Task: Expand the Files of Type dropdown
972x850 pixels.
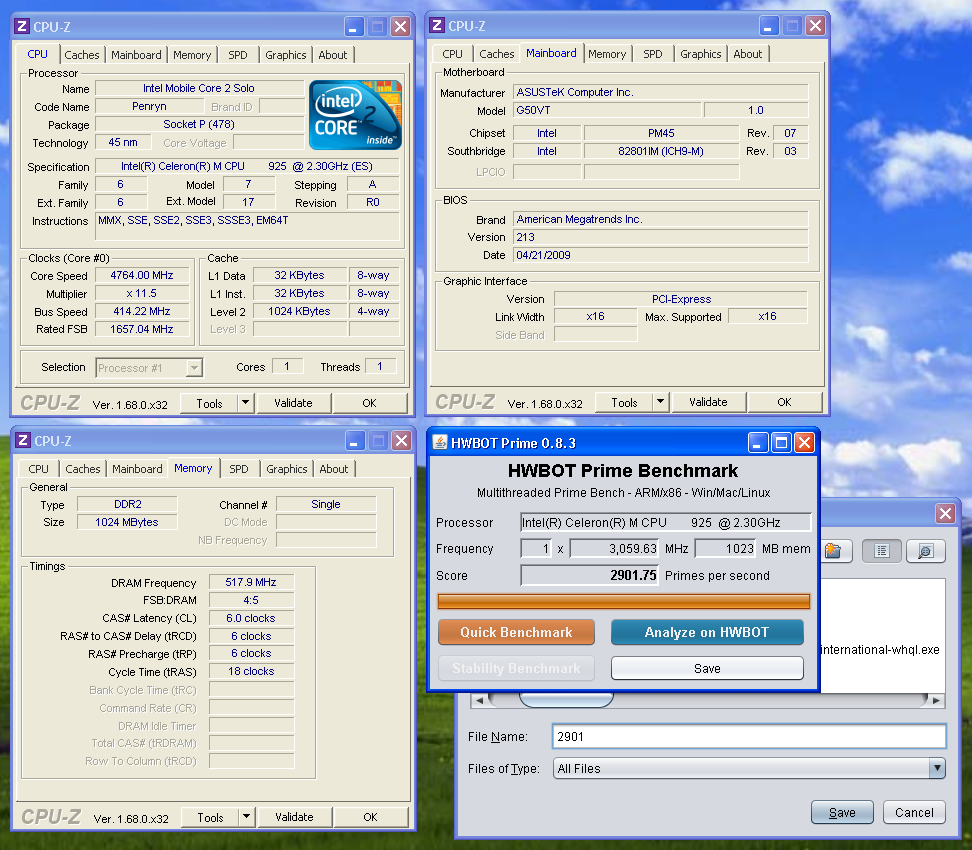Action: (x=936, y=768)
